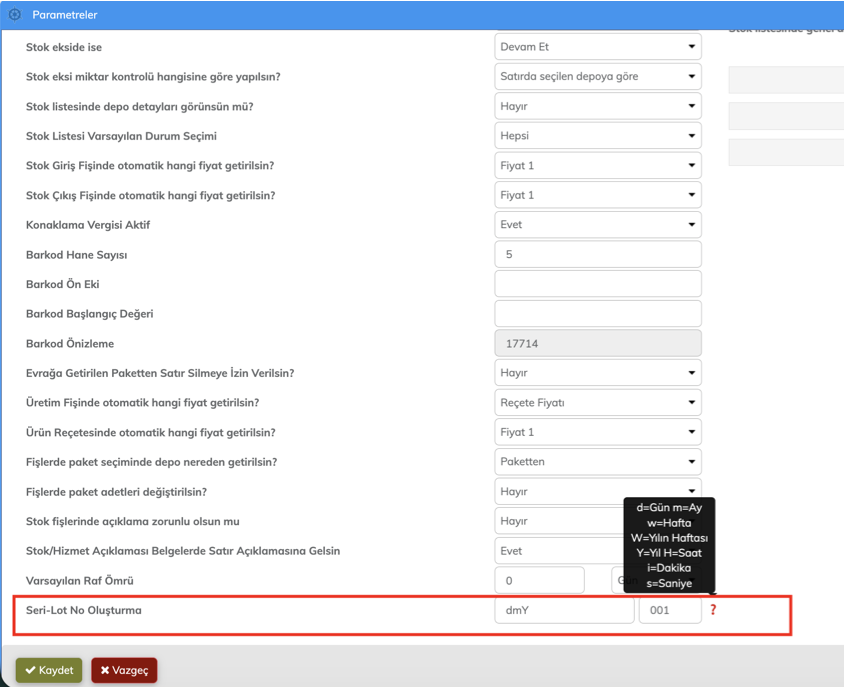
Task: Click the 'Barkod Başlangıç Değeri' input field
Action: (597, 314)
